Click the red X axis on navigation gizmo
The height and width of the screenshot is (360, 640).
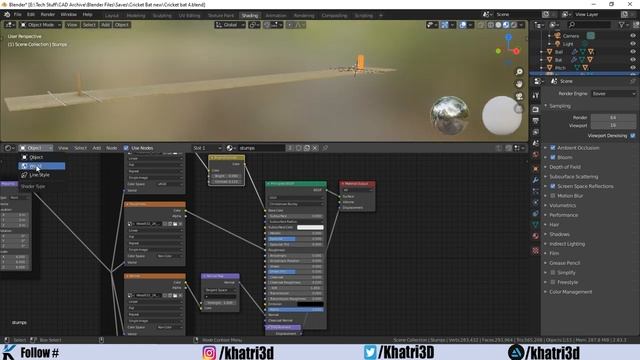pos(517,51)
